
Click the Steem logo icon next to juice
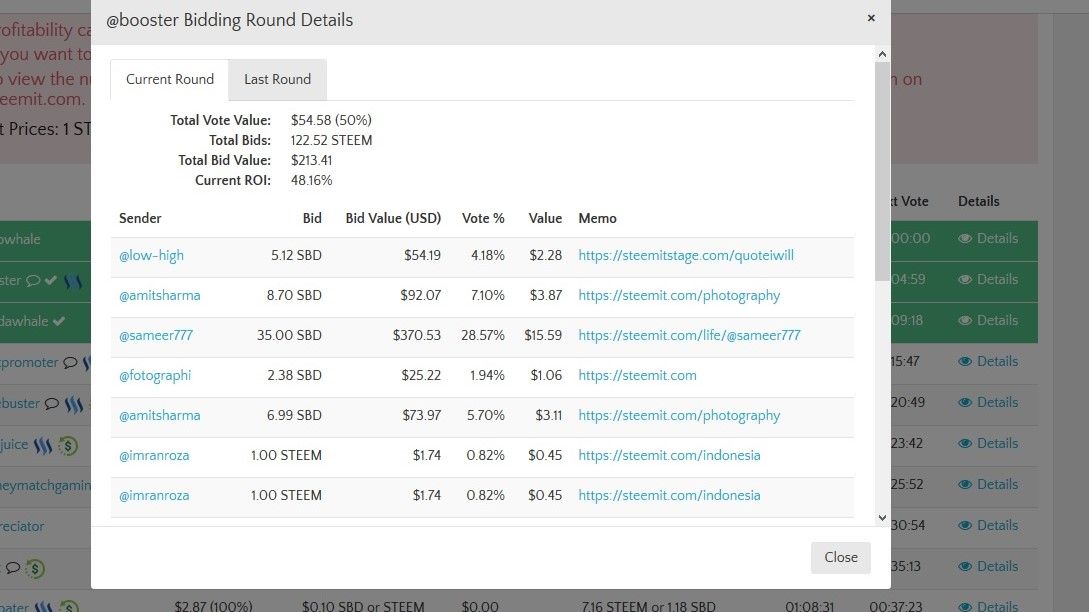[43, 445]
